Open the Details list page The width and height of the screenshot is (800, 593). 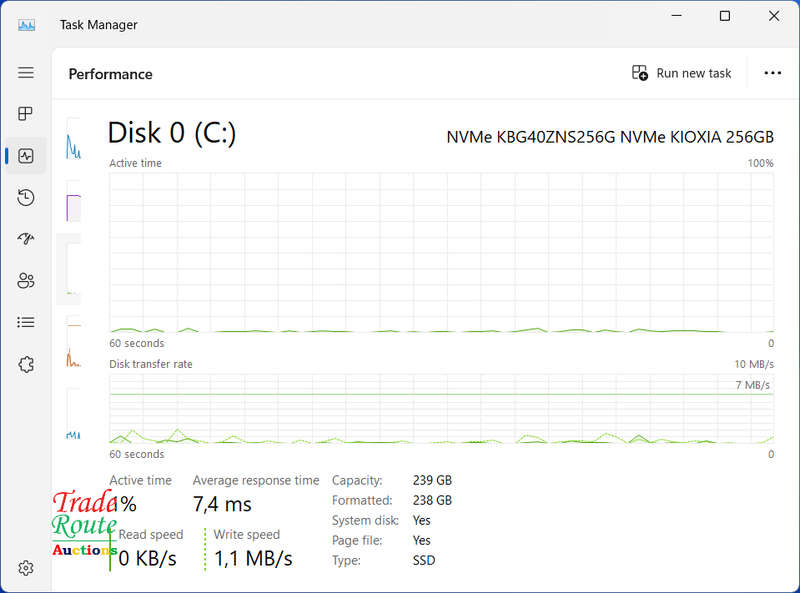pos(26,322)
